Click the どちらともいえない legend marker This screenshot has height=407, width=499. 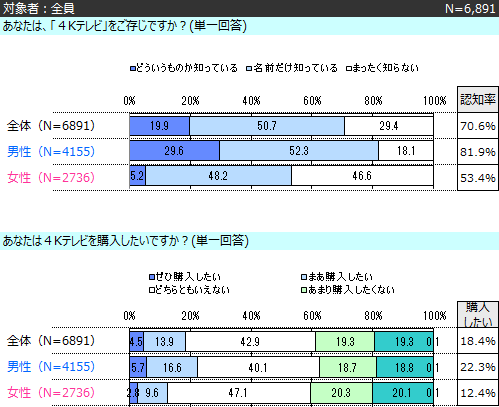click(152, 290)
